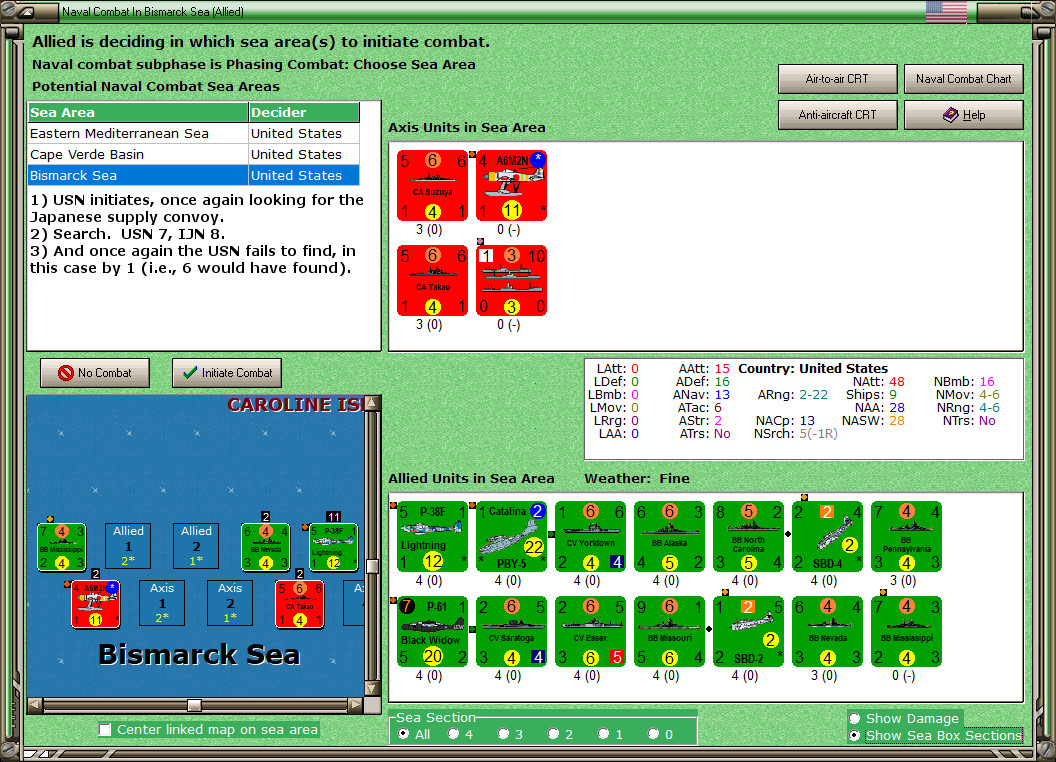The height and width of the screenshot is (762, 1056).
Task: Click BB Nevada counter on the map
Action: coord(266,547)
